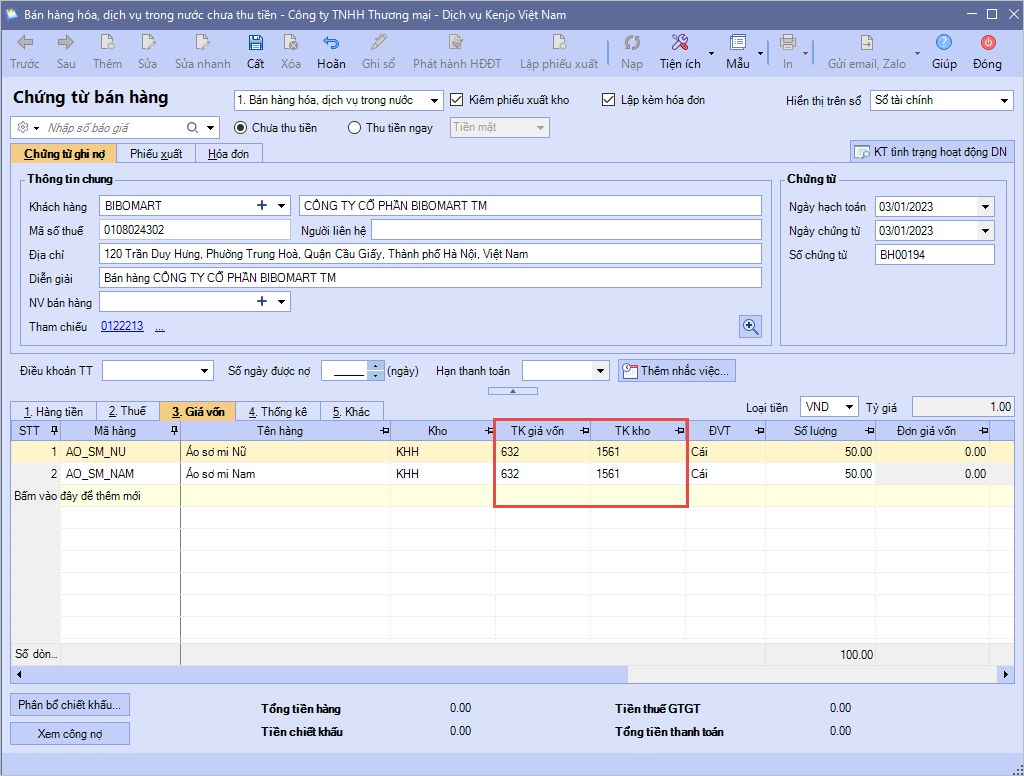Open the reference link 0122213
Viewport: 1024px width, 776px height.
pyautogui.click(x=122, y=326)
